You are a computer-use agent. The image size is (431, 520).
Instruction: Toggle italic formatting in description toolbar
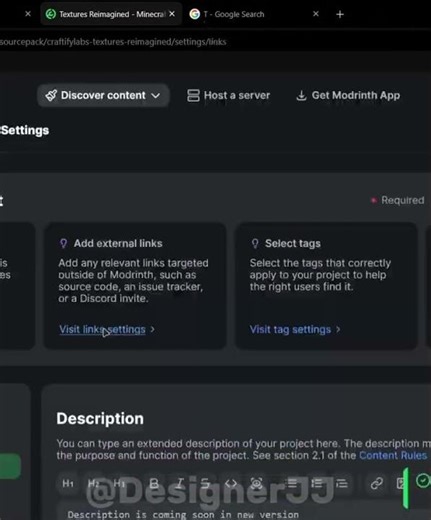pos(180,483)
